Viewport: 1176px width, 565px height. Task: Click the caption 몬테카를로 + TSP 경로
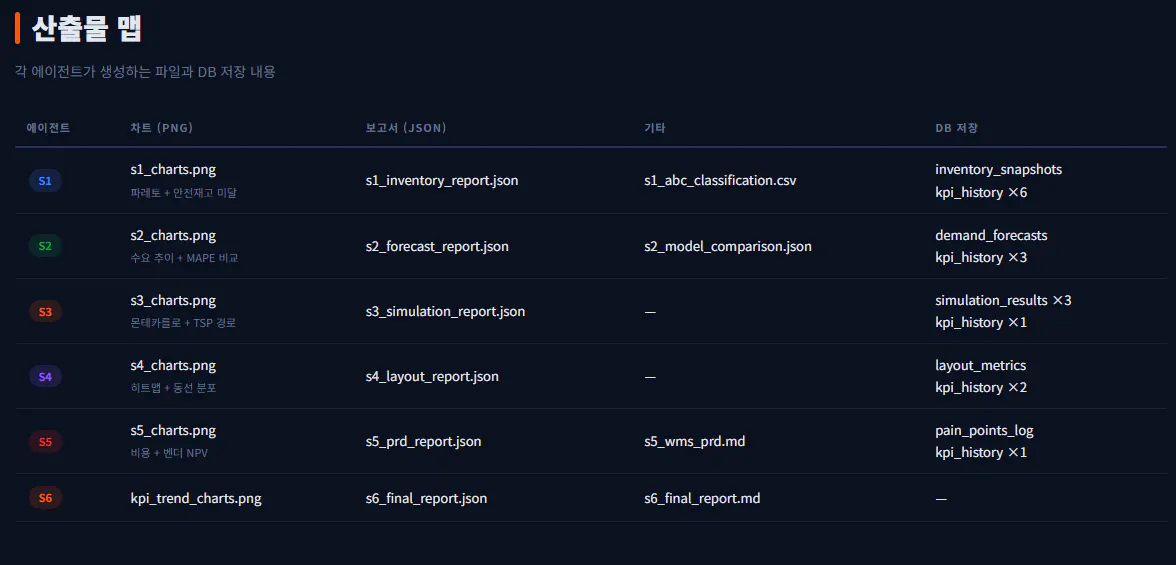tap(183, 323)
